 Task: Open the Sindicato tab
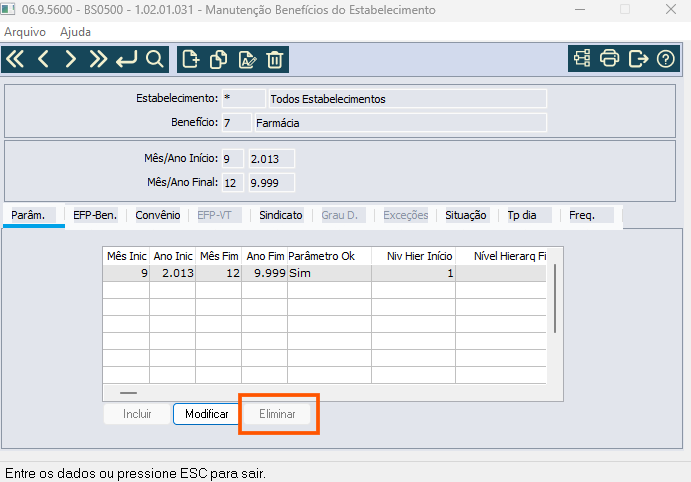coord(281,215)
